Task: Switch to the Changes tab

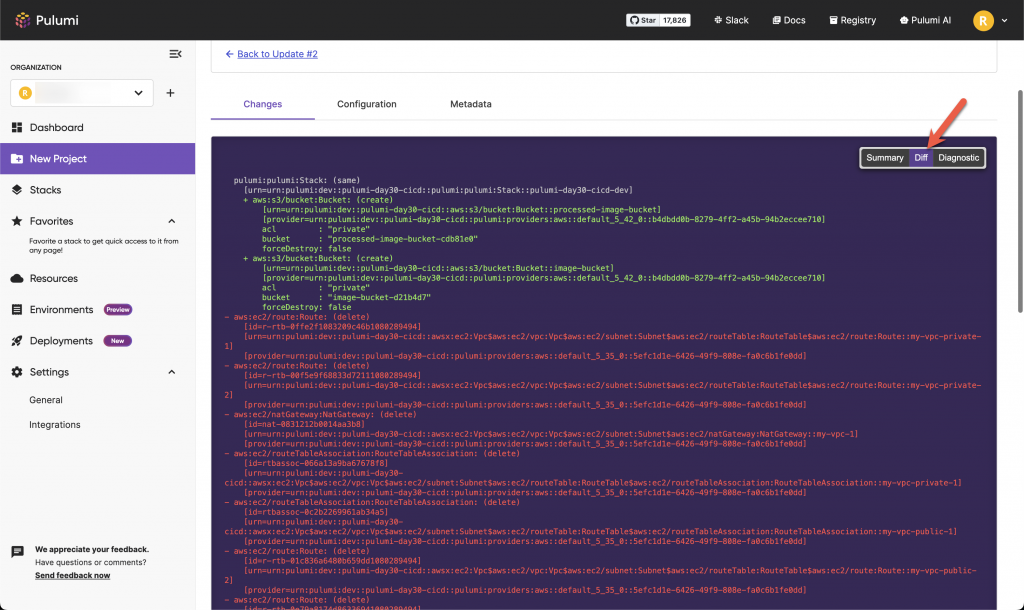Action: 263,104
